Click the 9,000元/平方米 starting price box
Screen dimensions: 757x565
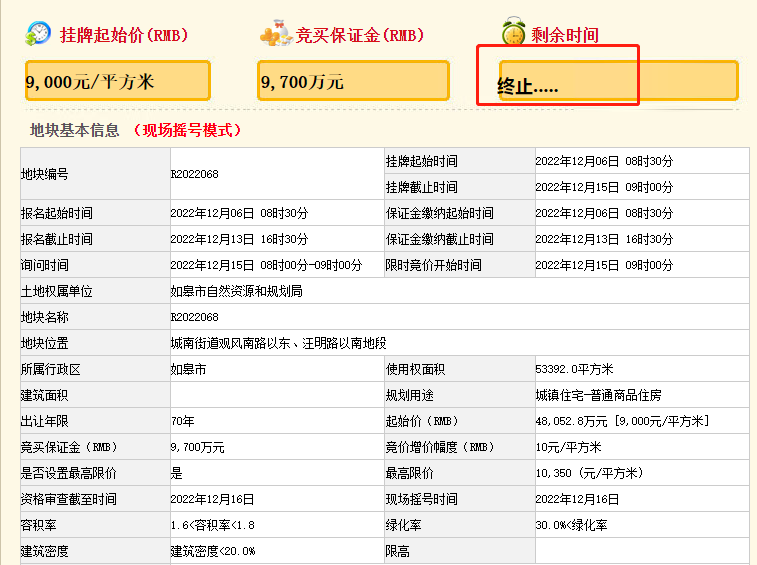(118, 81)
